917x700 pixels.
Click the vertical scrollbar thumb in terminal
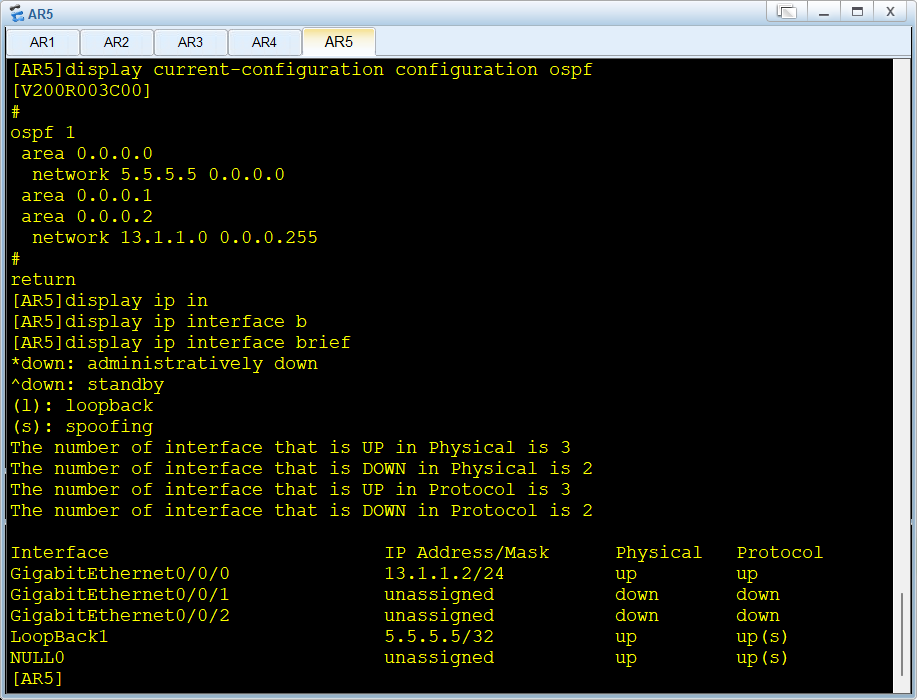click(x=901, y=634)
